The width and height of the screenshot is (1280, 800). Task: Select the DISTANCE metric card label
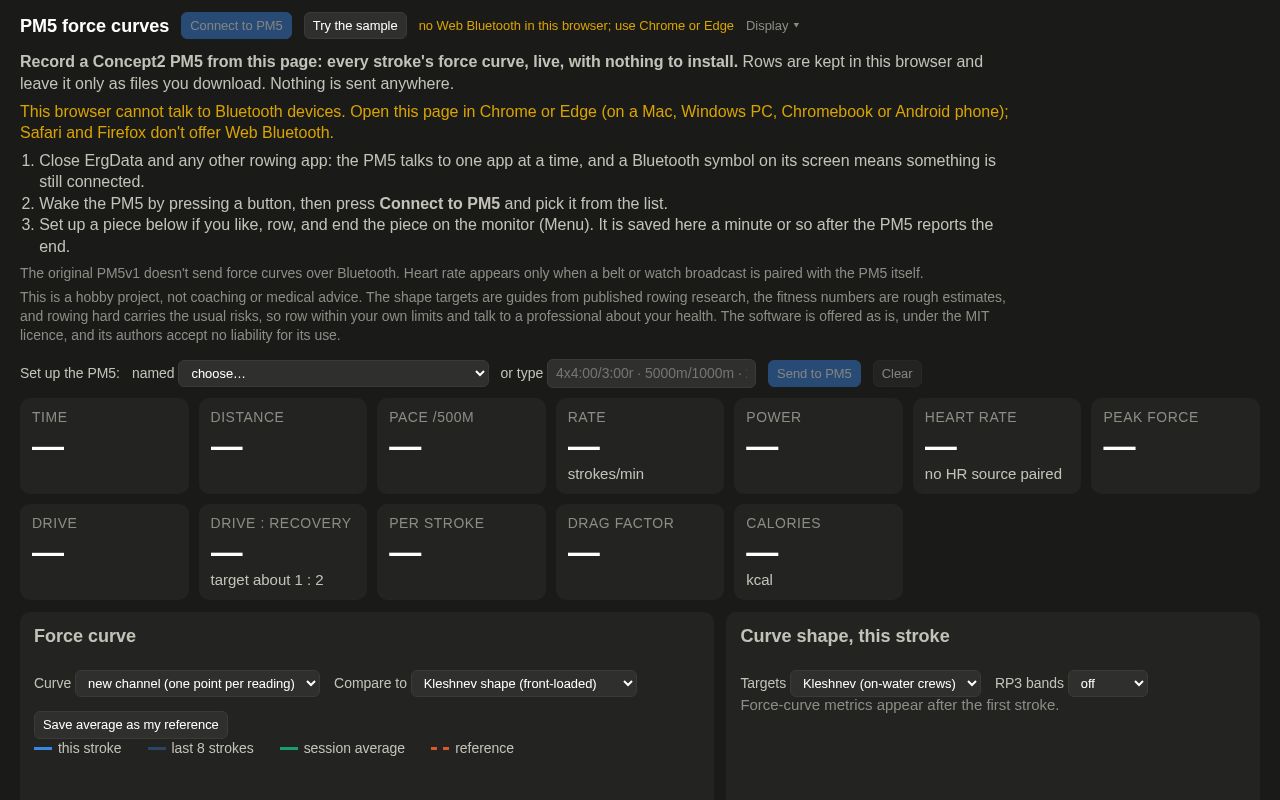click(247, 417)
